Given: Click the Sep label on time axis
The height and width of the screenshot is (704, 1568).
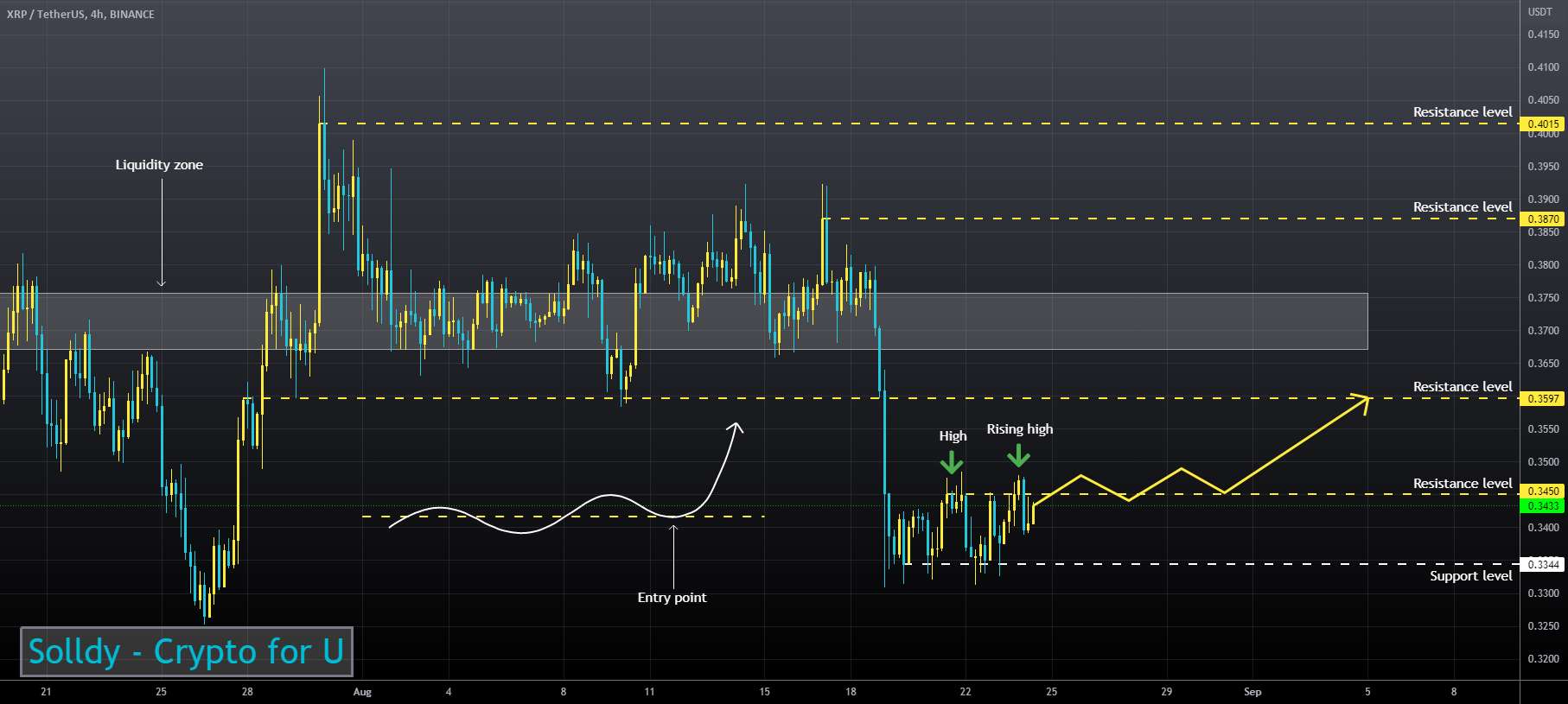Looking at the screenshot, I should (x=1252, y=692).
